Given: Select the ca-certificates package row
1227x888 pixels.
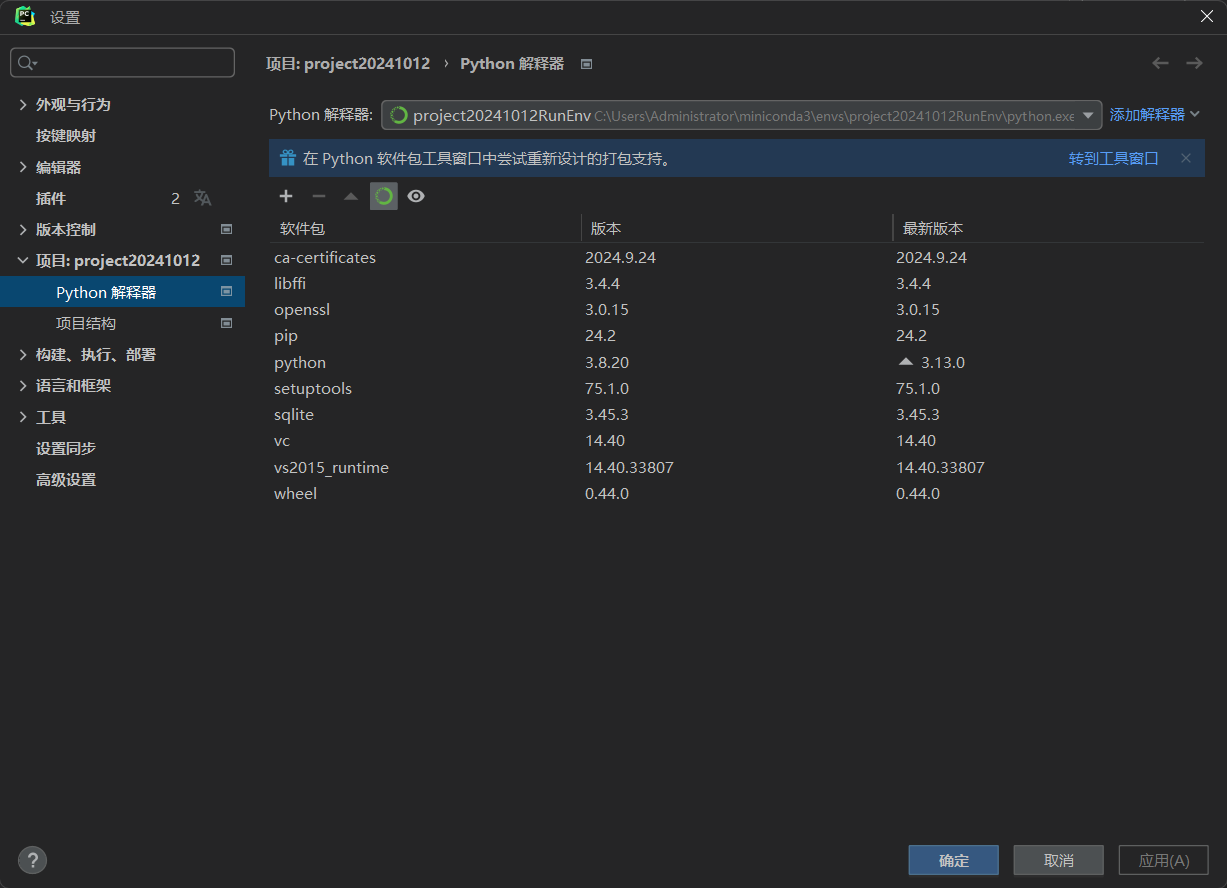Looking at the screenshot, I should pyautogui.click(x=737, y=257).
